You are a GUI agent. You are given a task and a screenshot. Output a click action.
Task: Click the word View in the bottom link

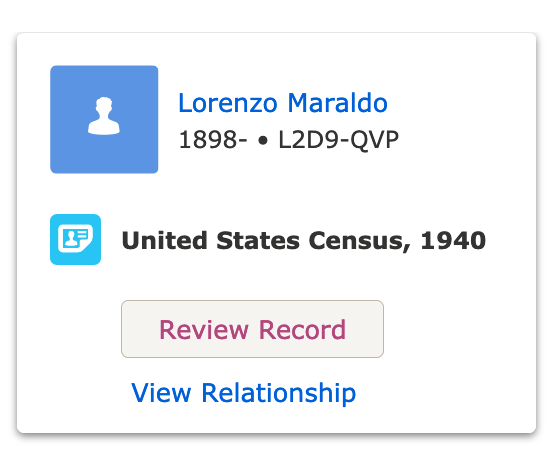click(x=161, y=393)
